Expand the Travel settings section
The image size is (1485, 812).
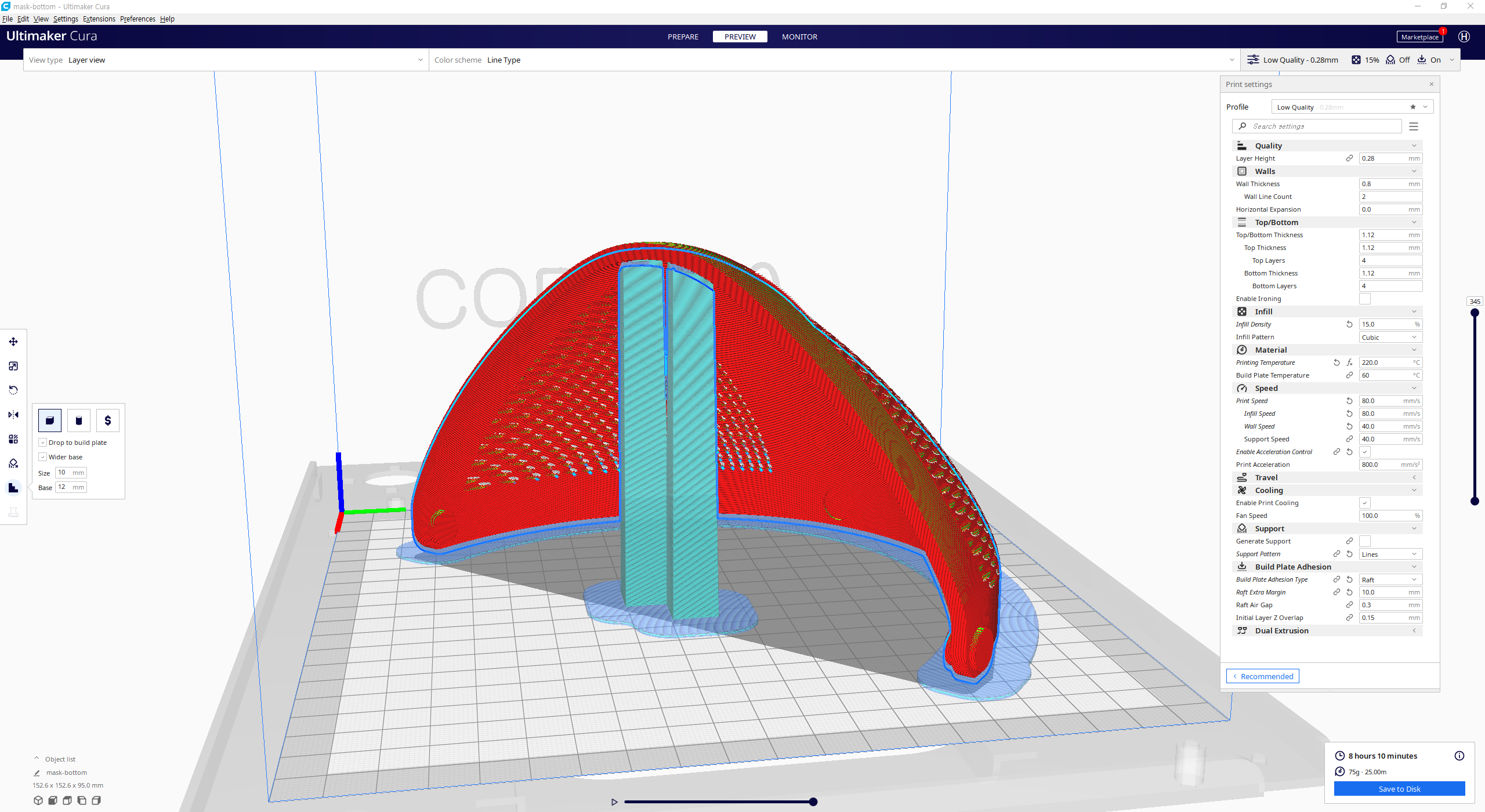1327,477
